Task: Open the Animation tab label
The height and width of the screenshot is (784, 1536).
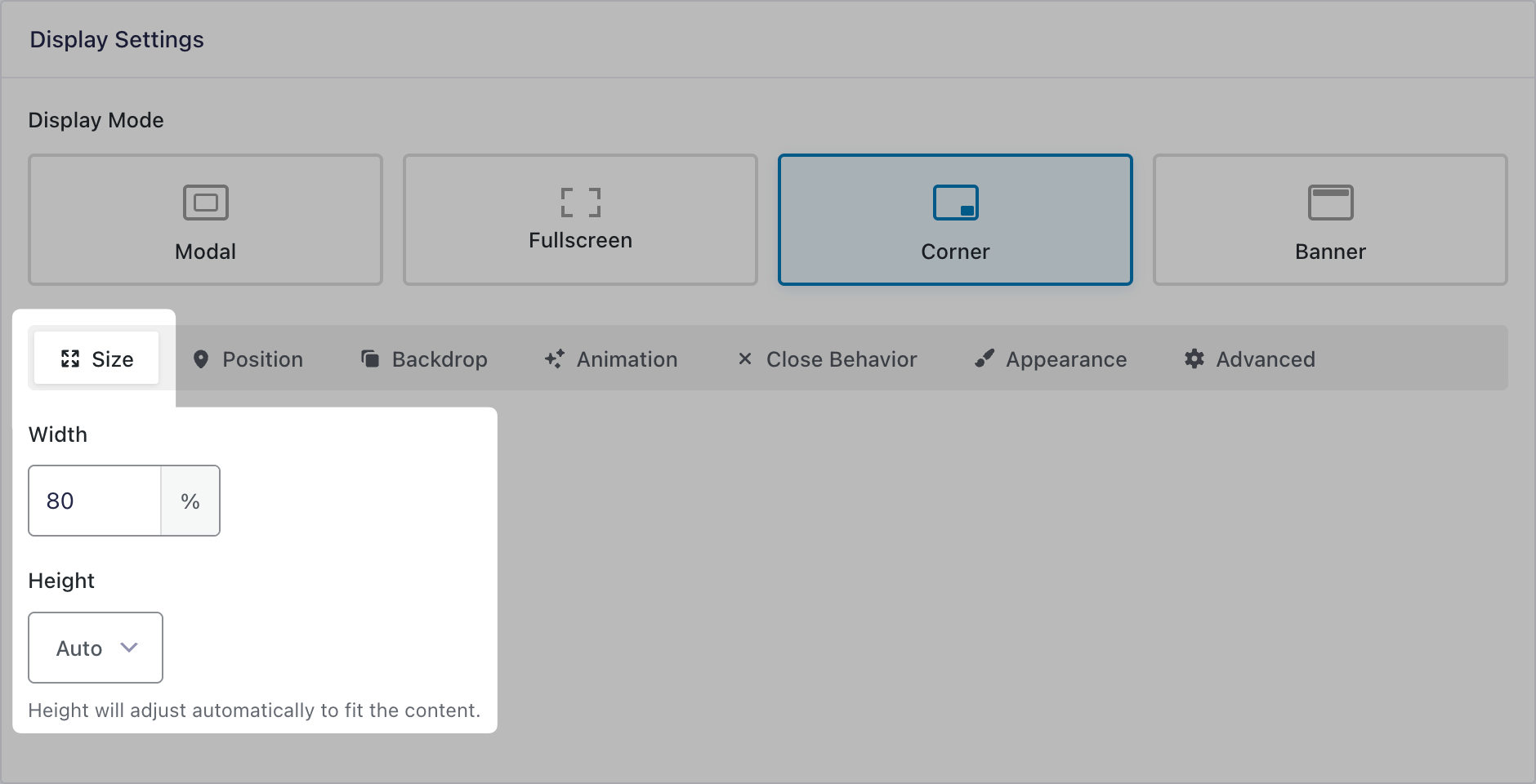Action: pyautogui.click(x=627, y=359)
